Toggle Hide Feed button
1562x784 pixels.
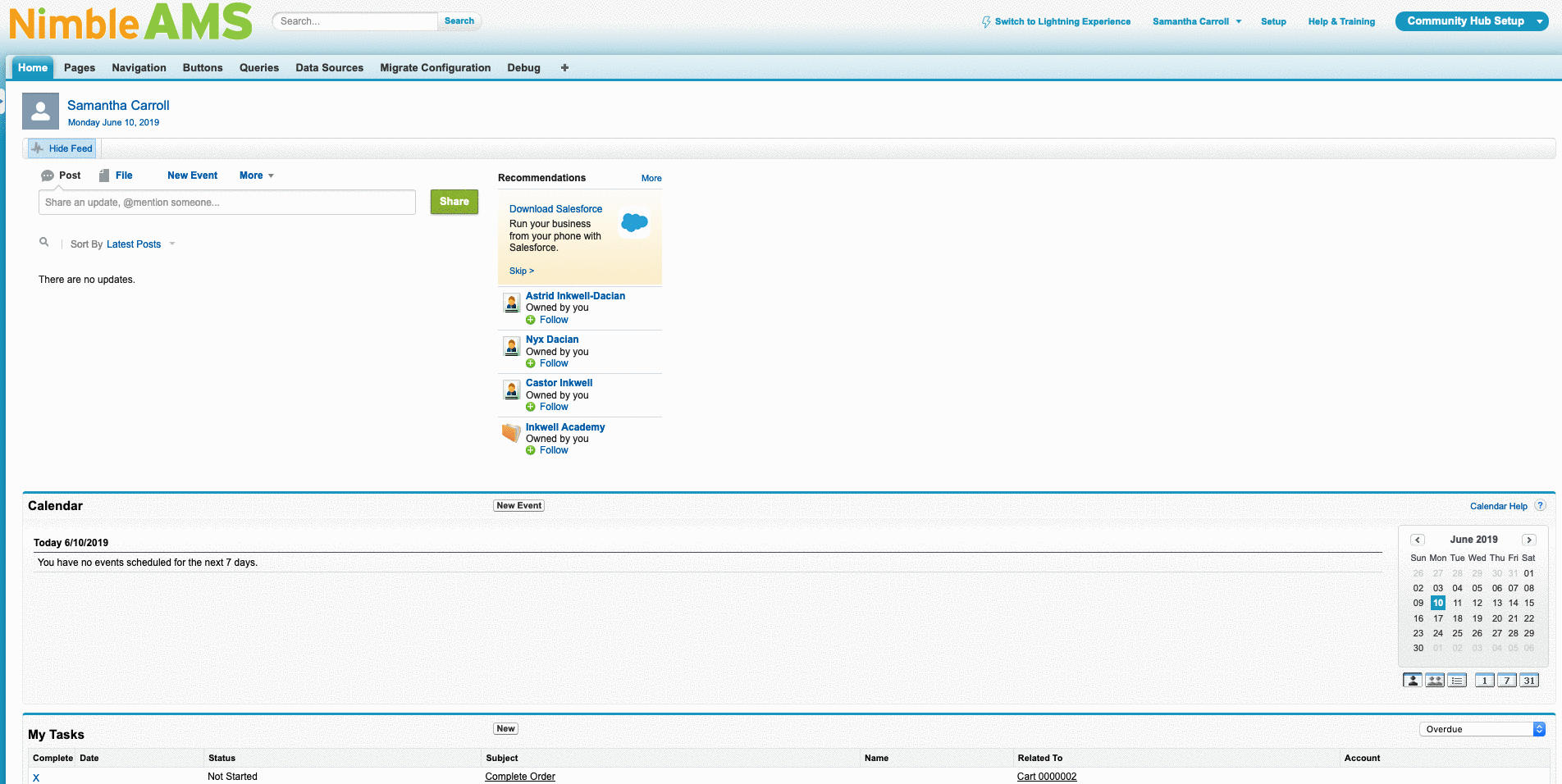click(x=62, y=148)
